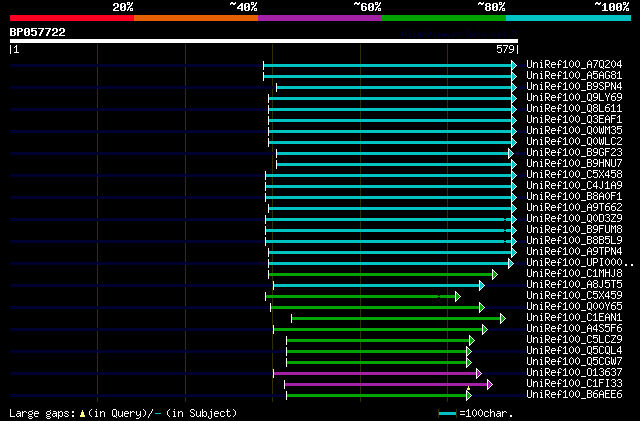The height and width of the screenshot is (421, 640).
Task: Click the UniRef100_B9FUM8 label
Action: [x=574, y=230]
